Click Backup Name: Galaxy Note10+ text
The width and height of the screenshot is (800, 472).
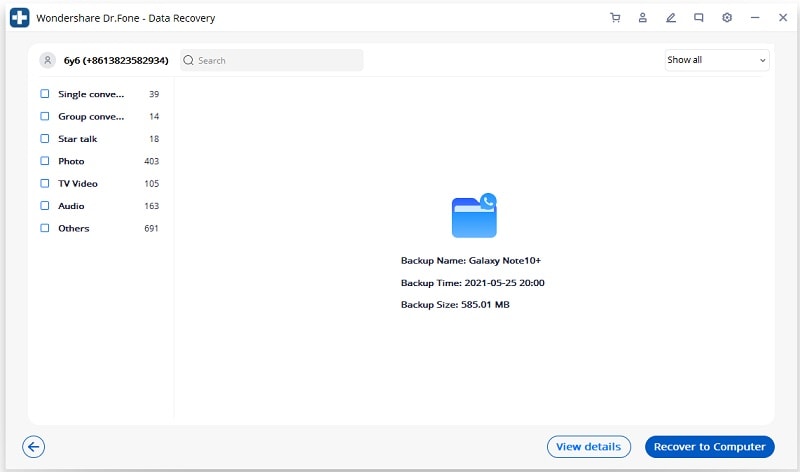470,261
